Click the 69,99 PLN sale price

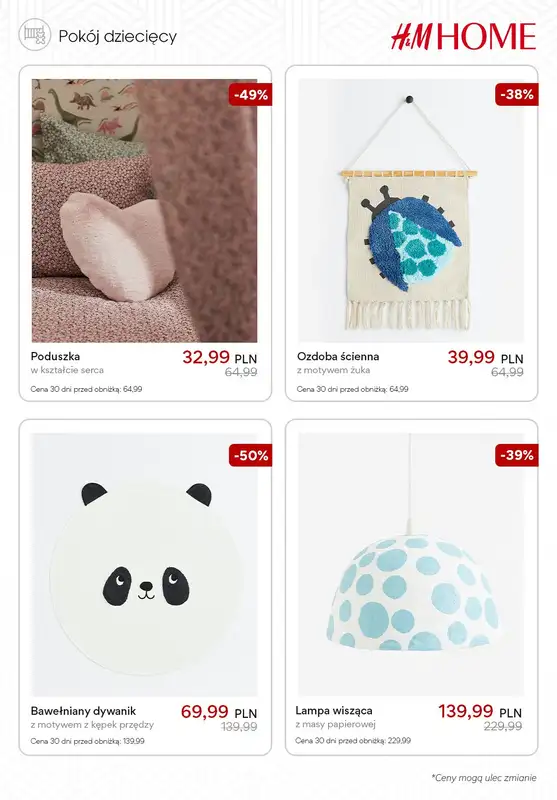(219, 712)
